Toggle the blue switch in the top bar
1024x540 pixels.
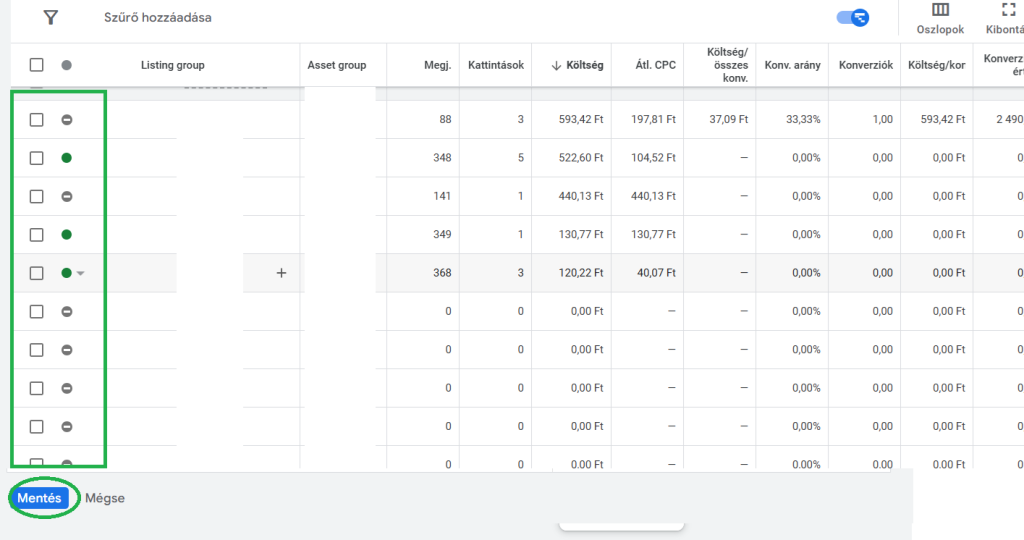point(853,18)
